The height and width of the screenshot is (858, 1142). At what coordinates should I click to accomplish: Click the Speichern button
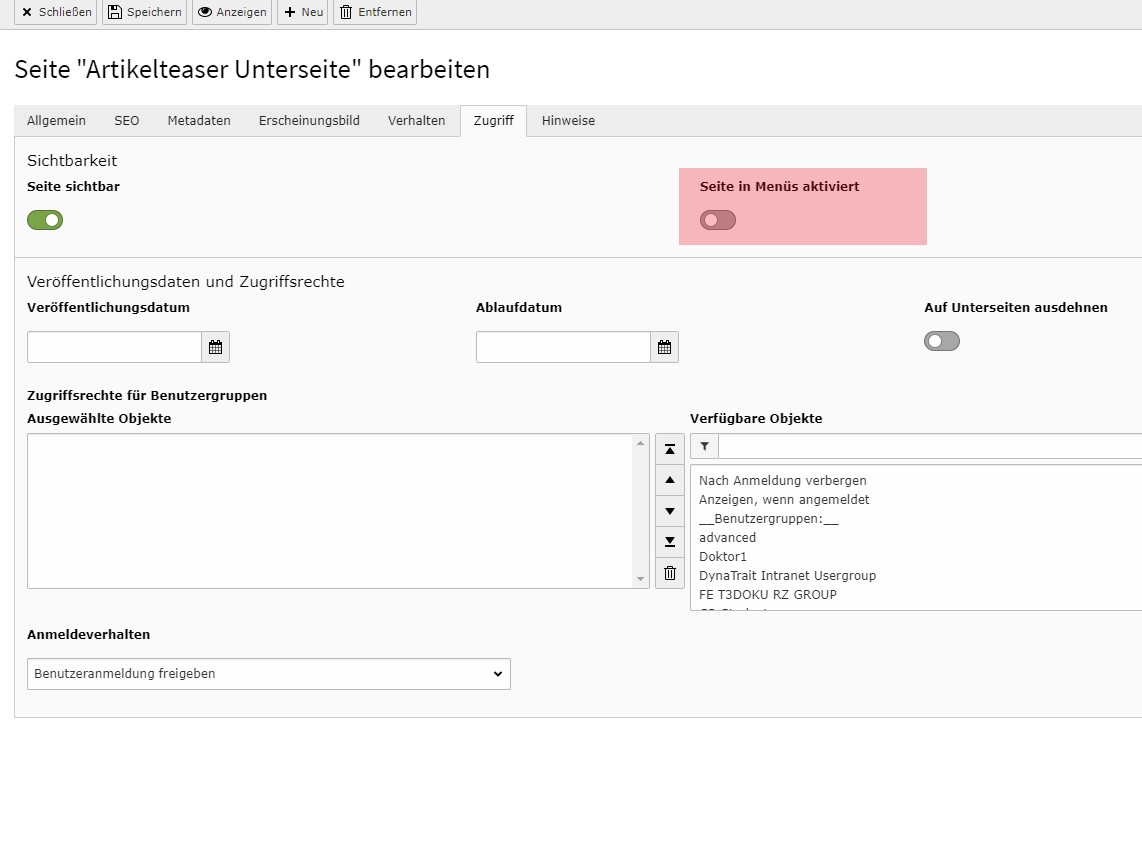[x=144, y=12]
